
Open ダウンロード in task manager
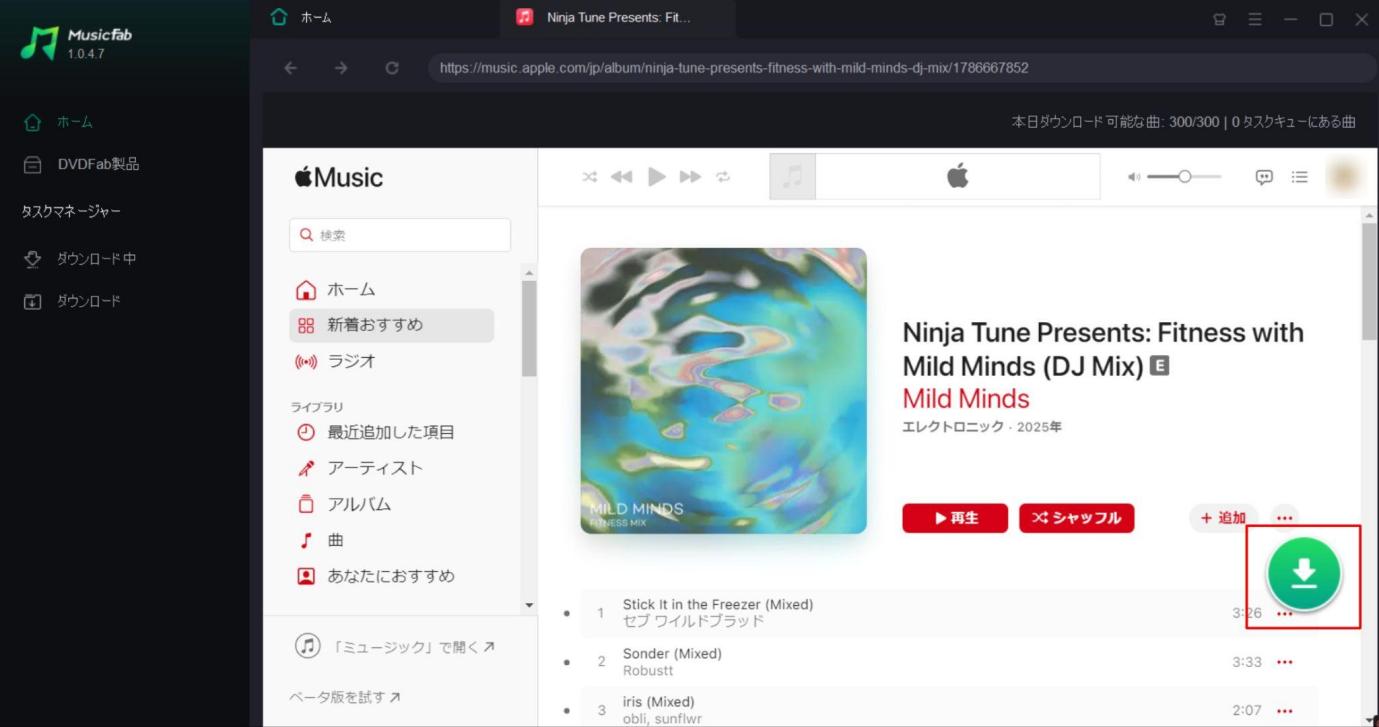(72, 301)
